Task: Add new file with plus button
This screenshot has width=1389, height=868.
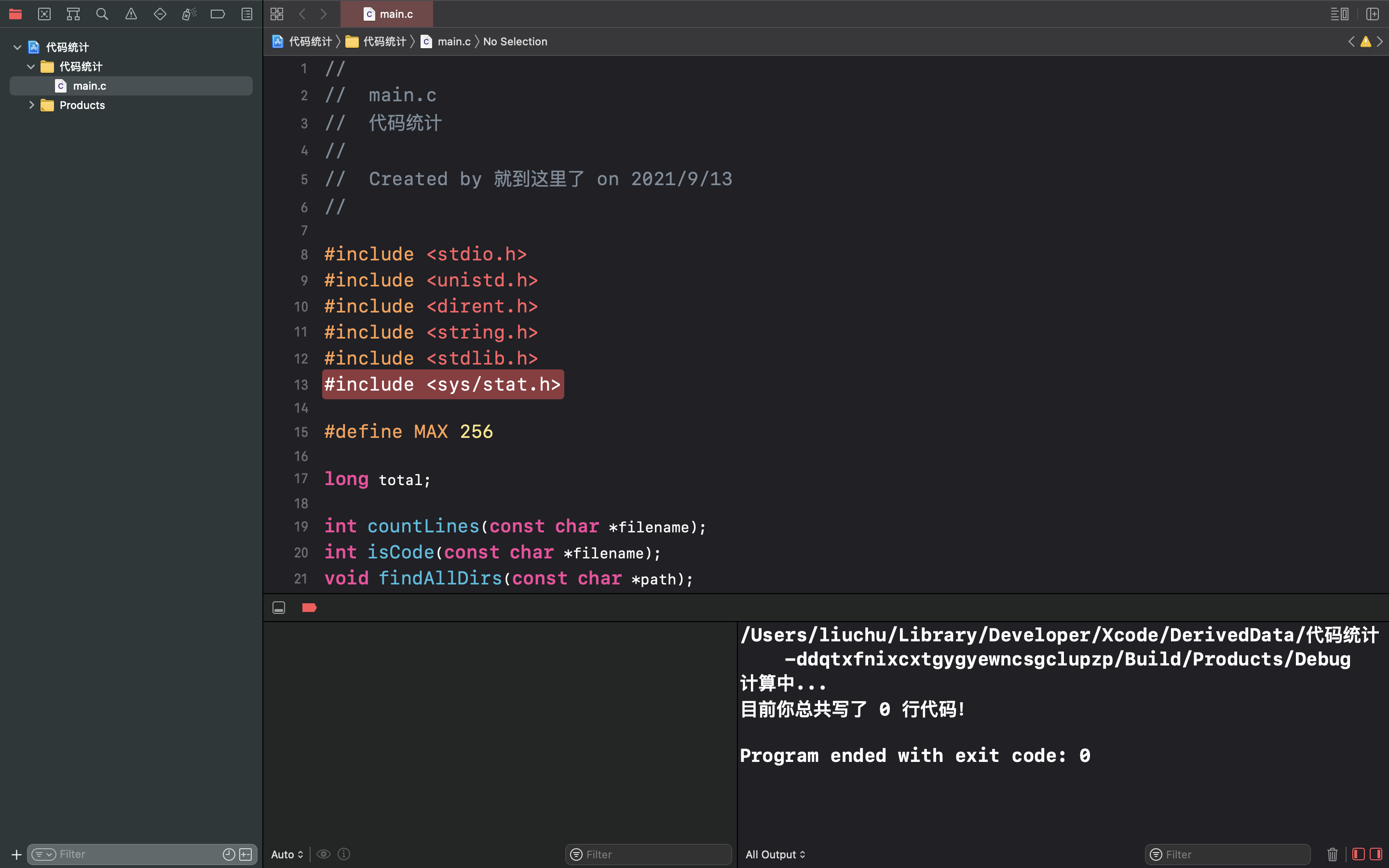Action: click(17, 854)
